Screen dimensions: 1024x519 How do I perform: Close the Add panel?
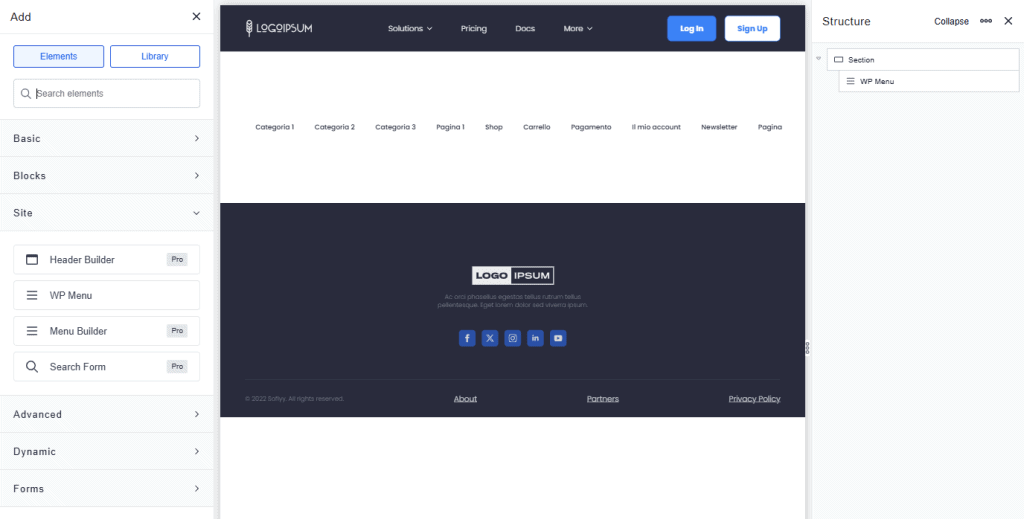[196, 16]
